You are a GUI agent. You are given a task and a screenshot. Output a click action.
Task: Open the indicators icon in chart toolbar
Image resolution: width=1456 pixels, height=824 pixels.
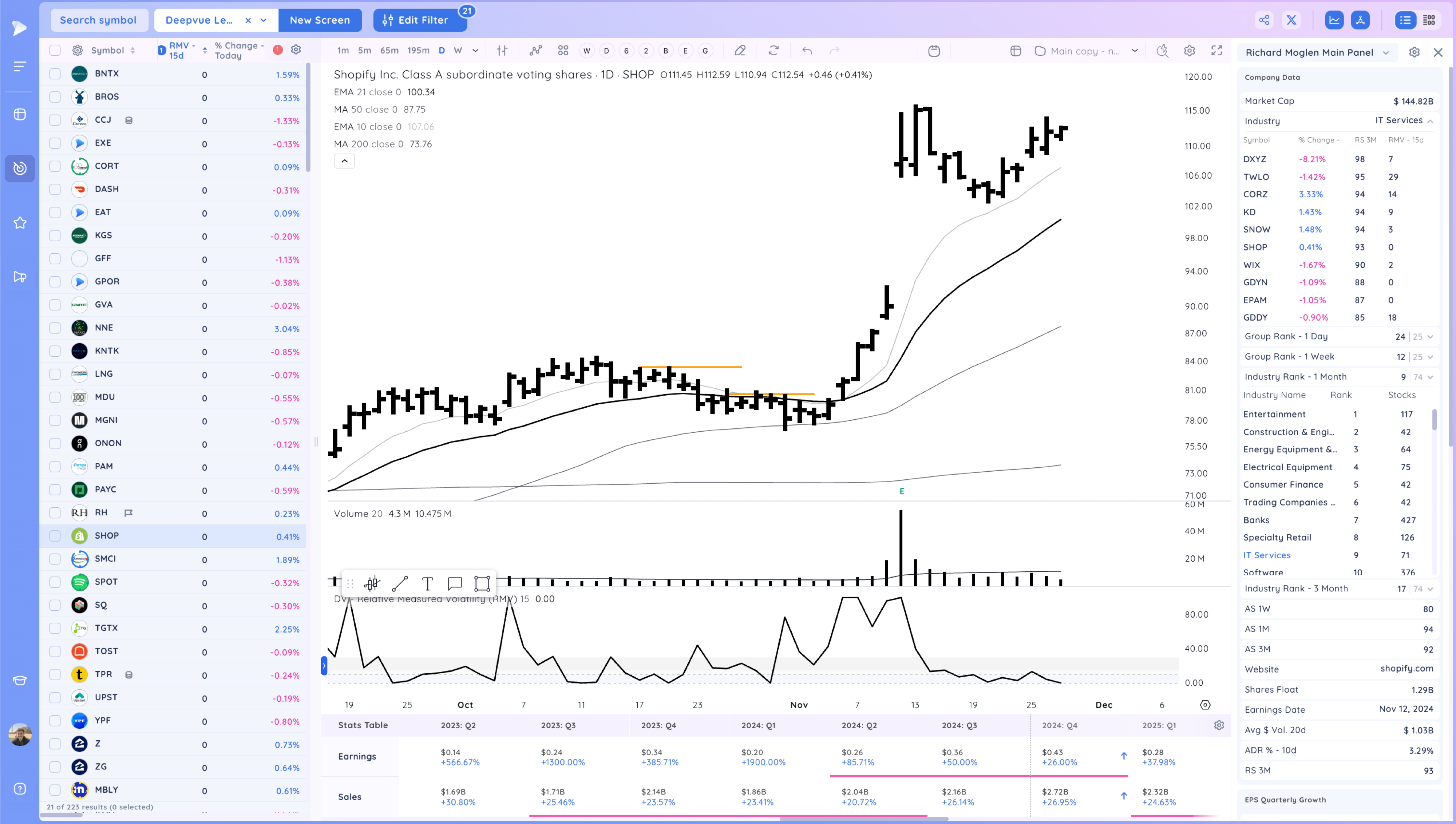click(535, 51)
